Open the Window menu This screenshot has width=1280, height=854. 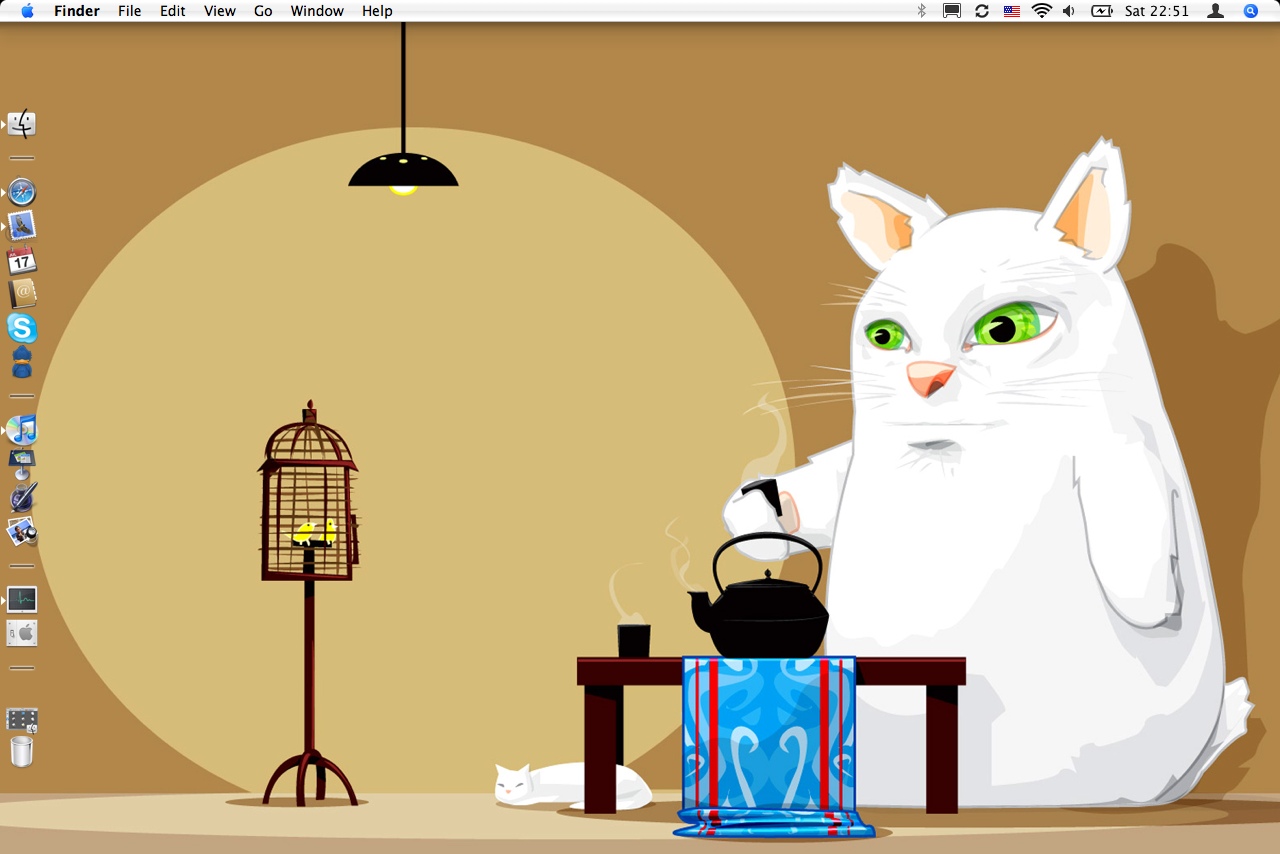pos(317,11)
